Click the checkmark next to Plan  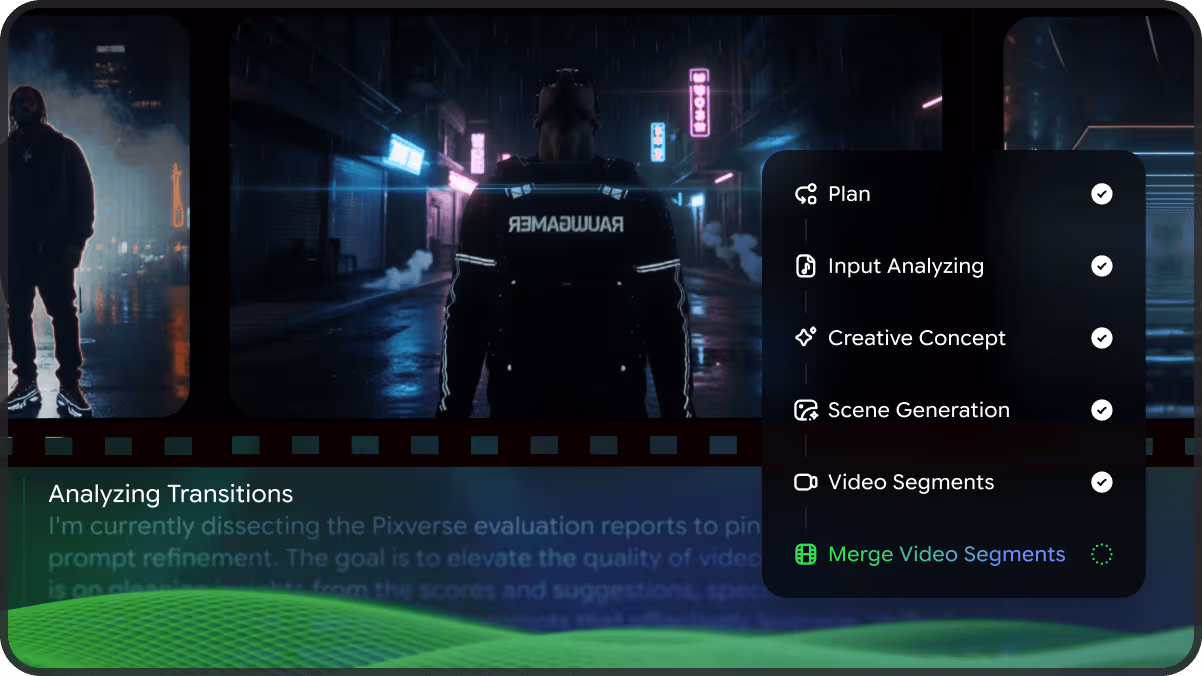point(1101,194)
